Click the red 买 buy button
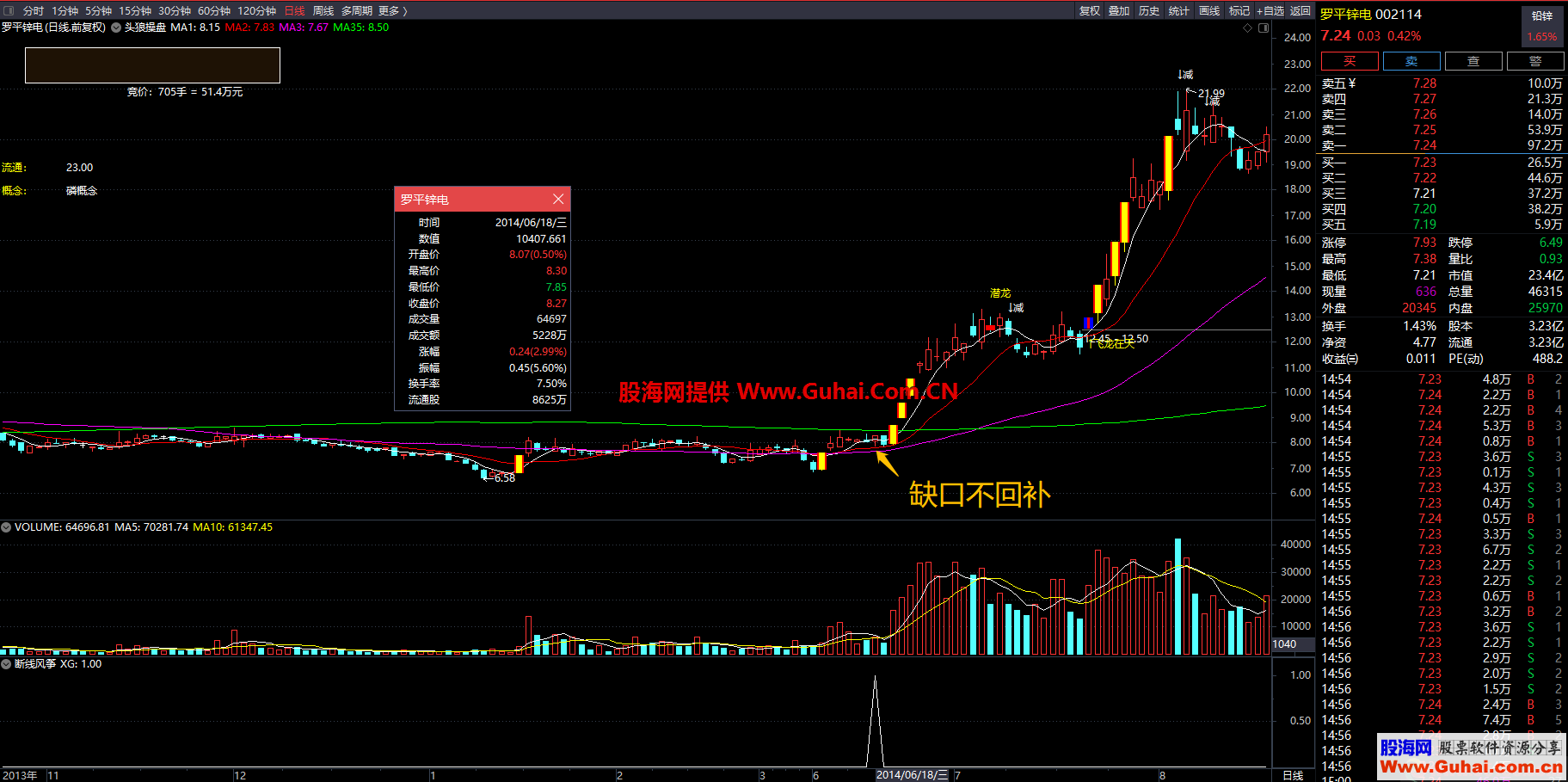The image size is (1568, 782). (x=1350, y=61)
